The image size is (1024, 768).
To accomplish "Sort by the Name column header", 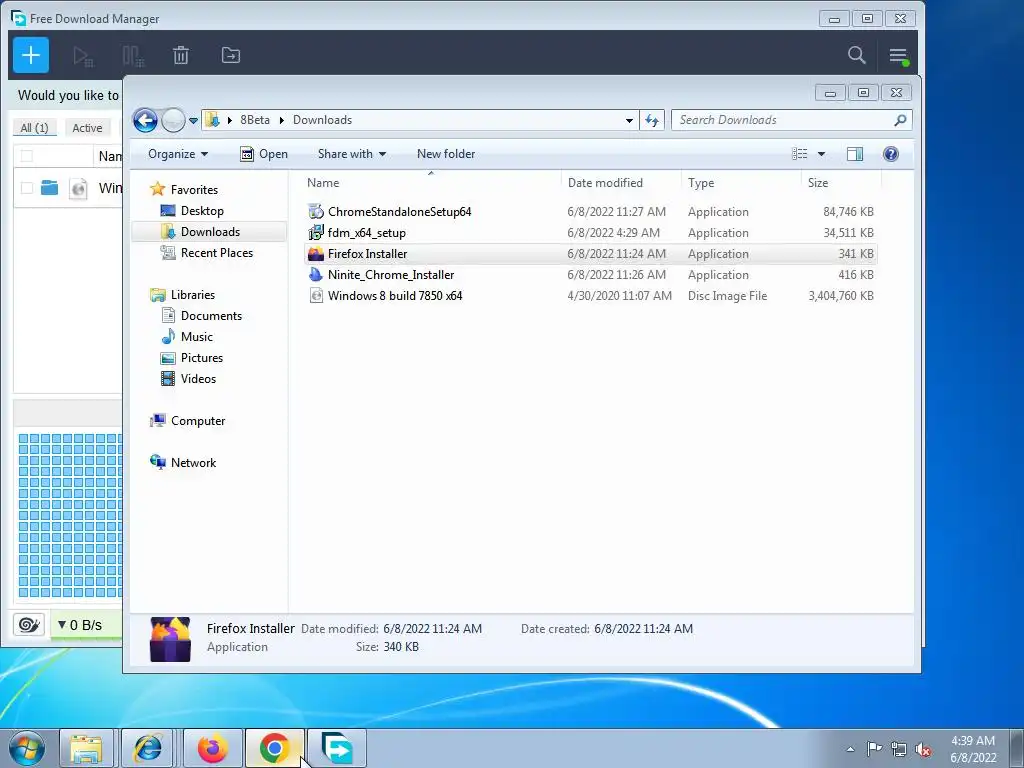I will (431, 183).
